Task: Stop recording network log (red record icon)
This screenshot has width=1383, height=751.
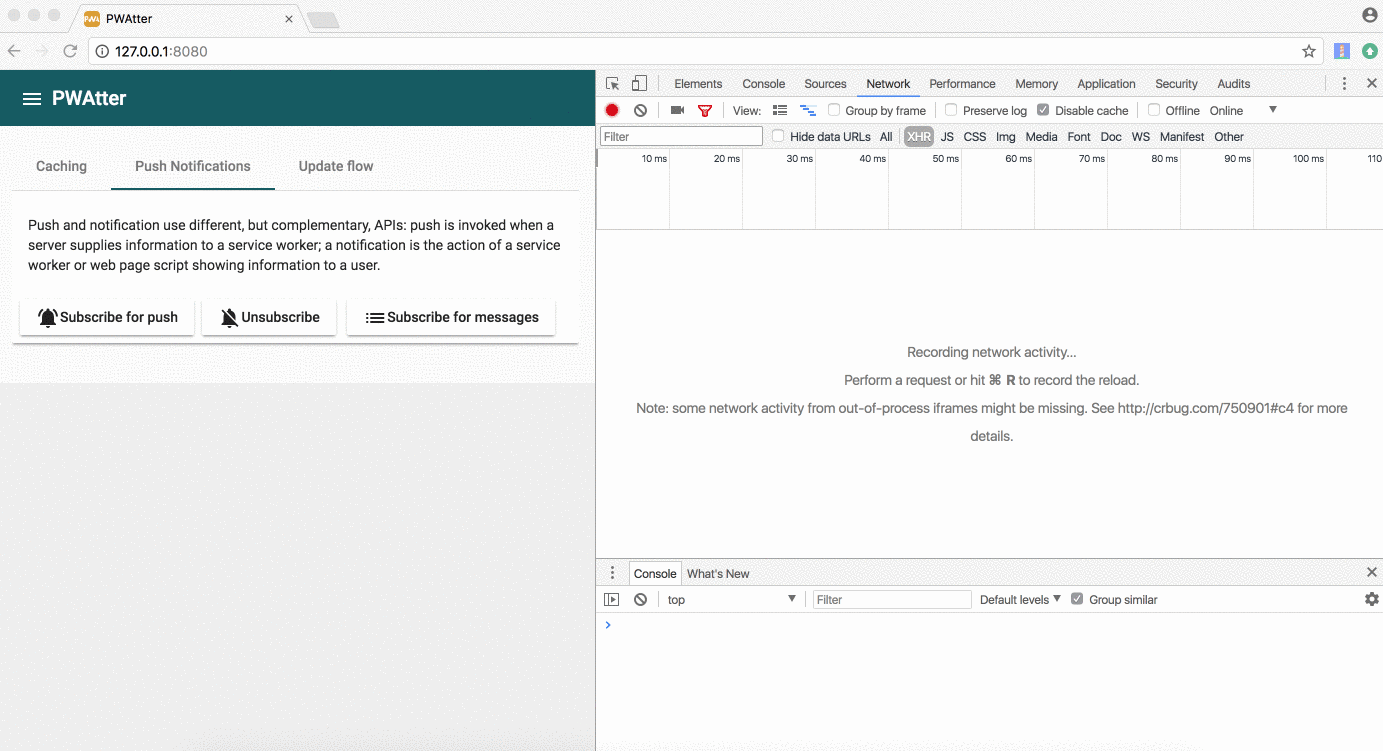Action: pyautogui.click(x=612, y=110)
